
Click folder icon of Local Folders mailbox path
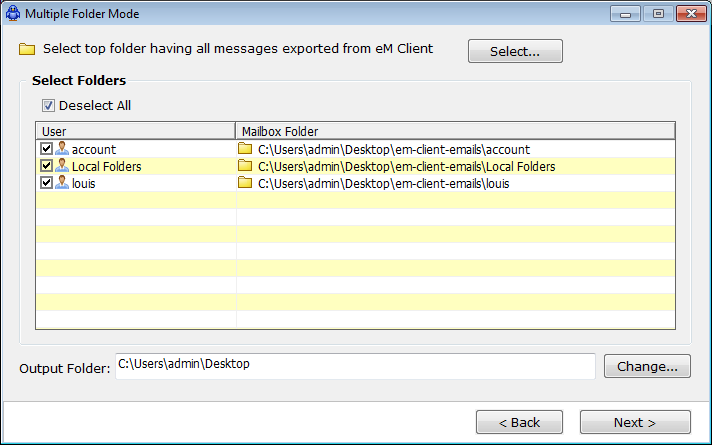[x=245, y=166]
